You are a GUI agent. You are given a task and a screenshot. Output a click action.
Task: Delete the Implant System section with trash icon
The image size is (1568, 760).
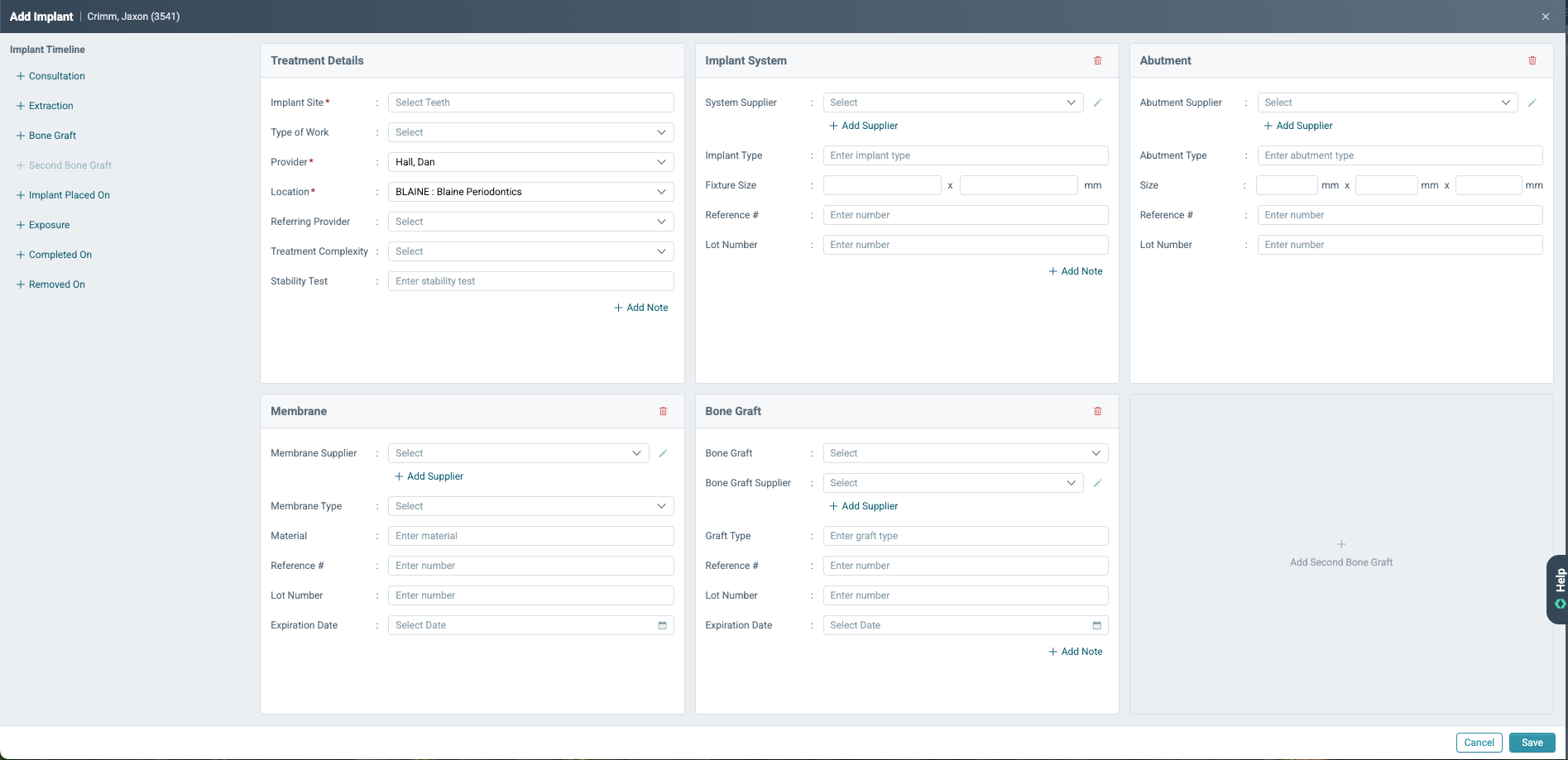pyautogui.click(x=1098, y=60)
